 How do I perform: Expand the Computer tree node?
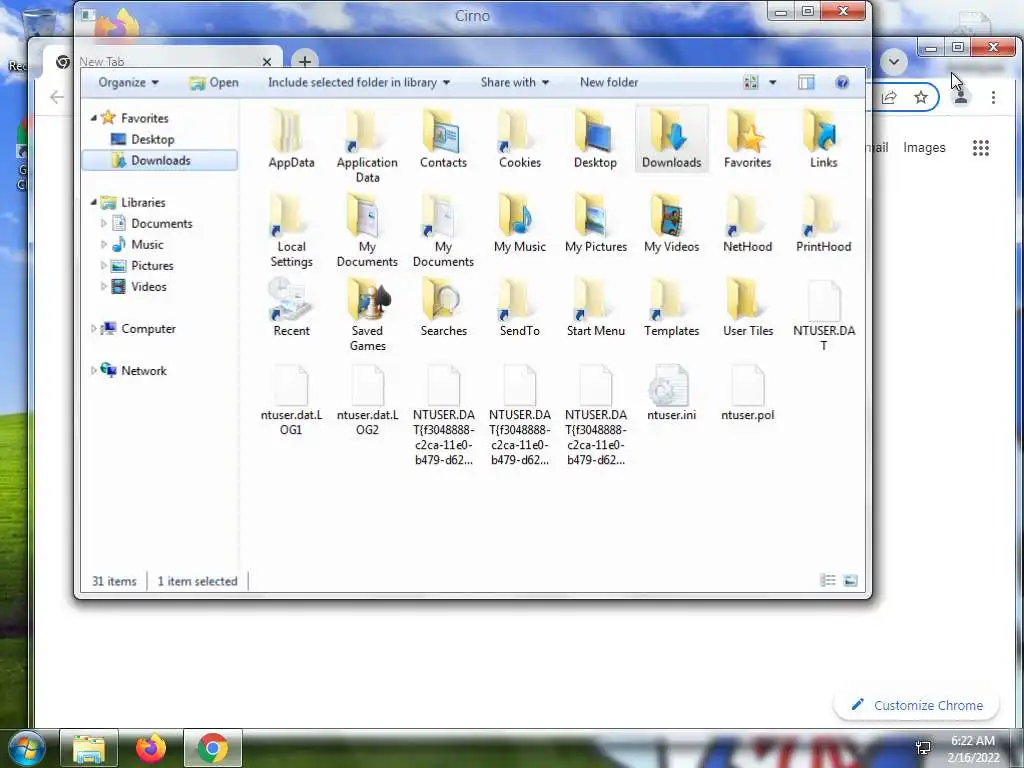click(x=93, y=328)
